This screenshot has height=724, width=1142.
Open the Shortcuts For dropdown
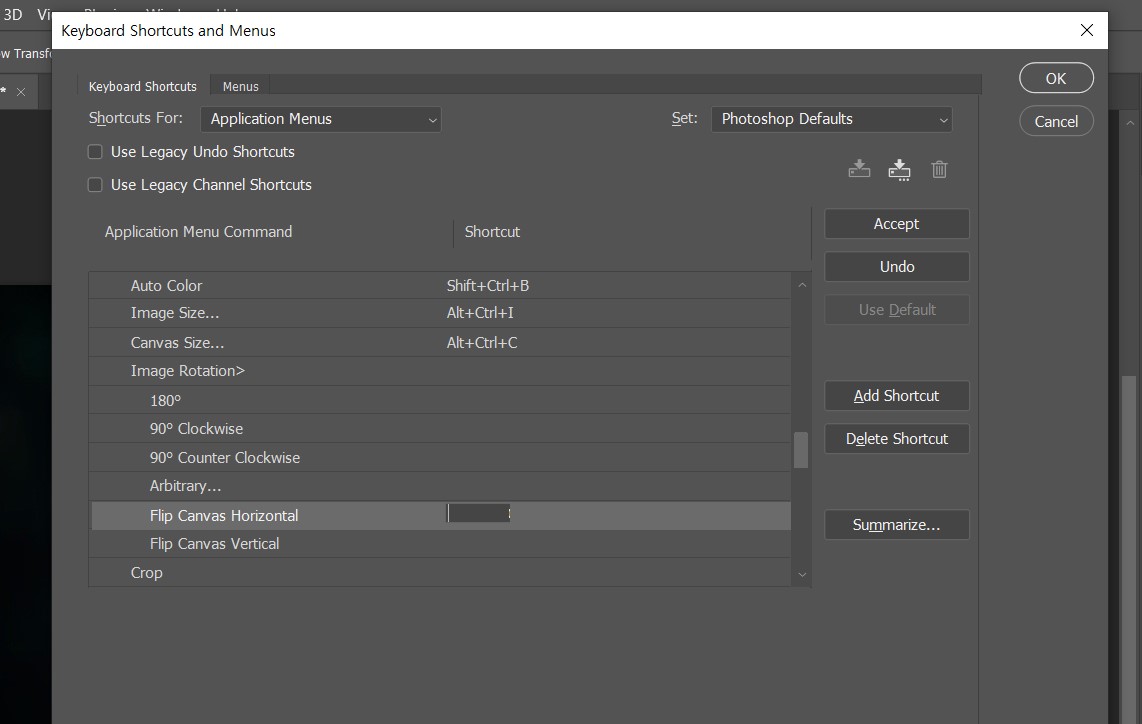[x=320, y=119]
